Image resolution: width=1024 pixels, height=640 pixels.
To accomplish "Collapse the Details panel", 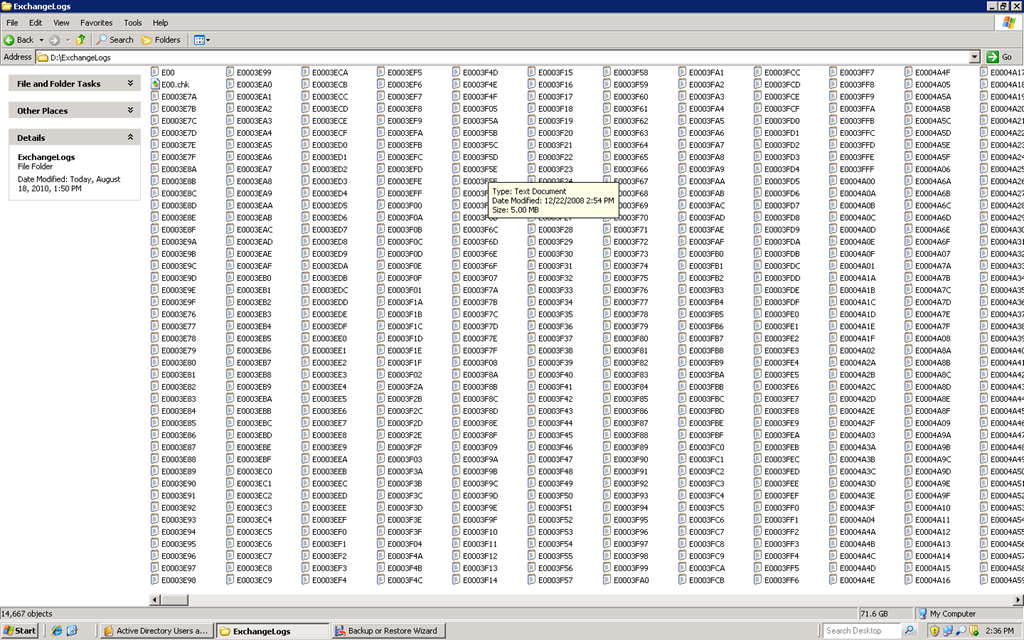I will 130,138.
